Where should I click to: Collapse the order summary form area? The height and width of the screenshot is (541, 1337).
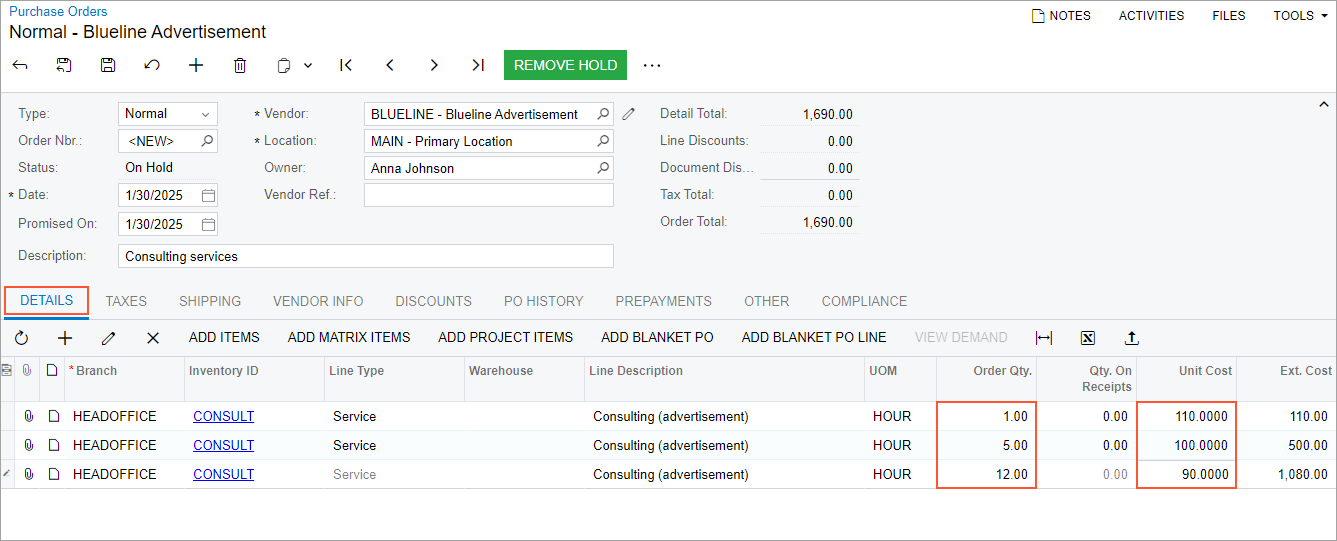(x=1323, y=104)
